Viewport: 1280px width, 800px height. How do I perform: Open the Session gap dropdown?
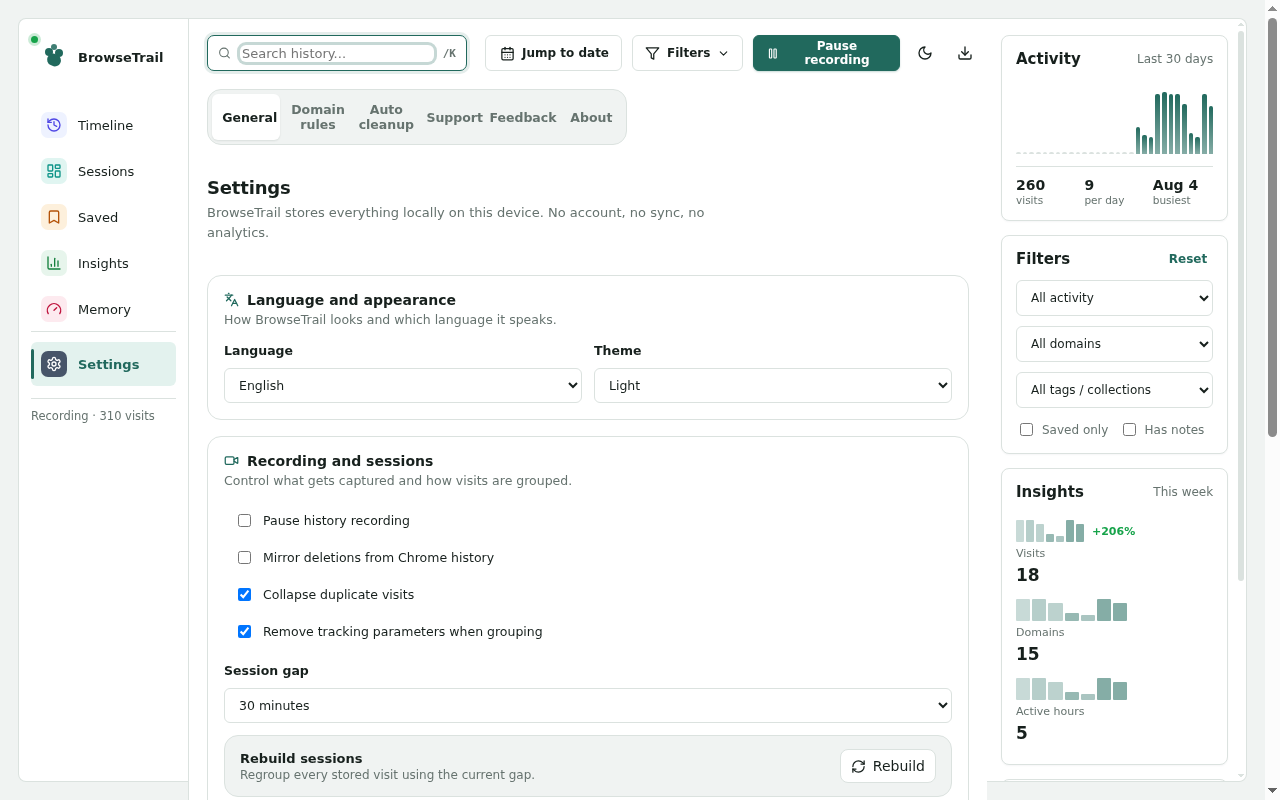tap(588, 705)
